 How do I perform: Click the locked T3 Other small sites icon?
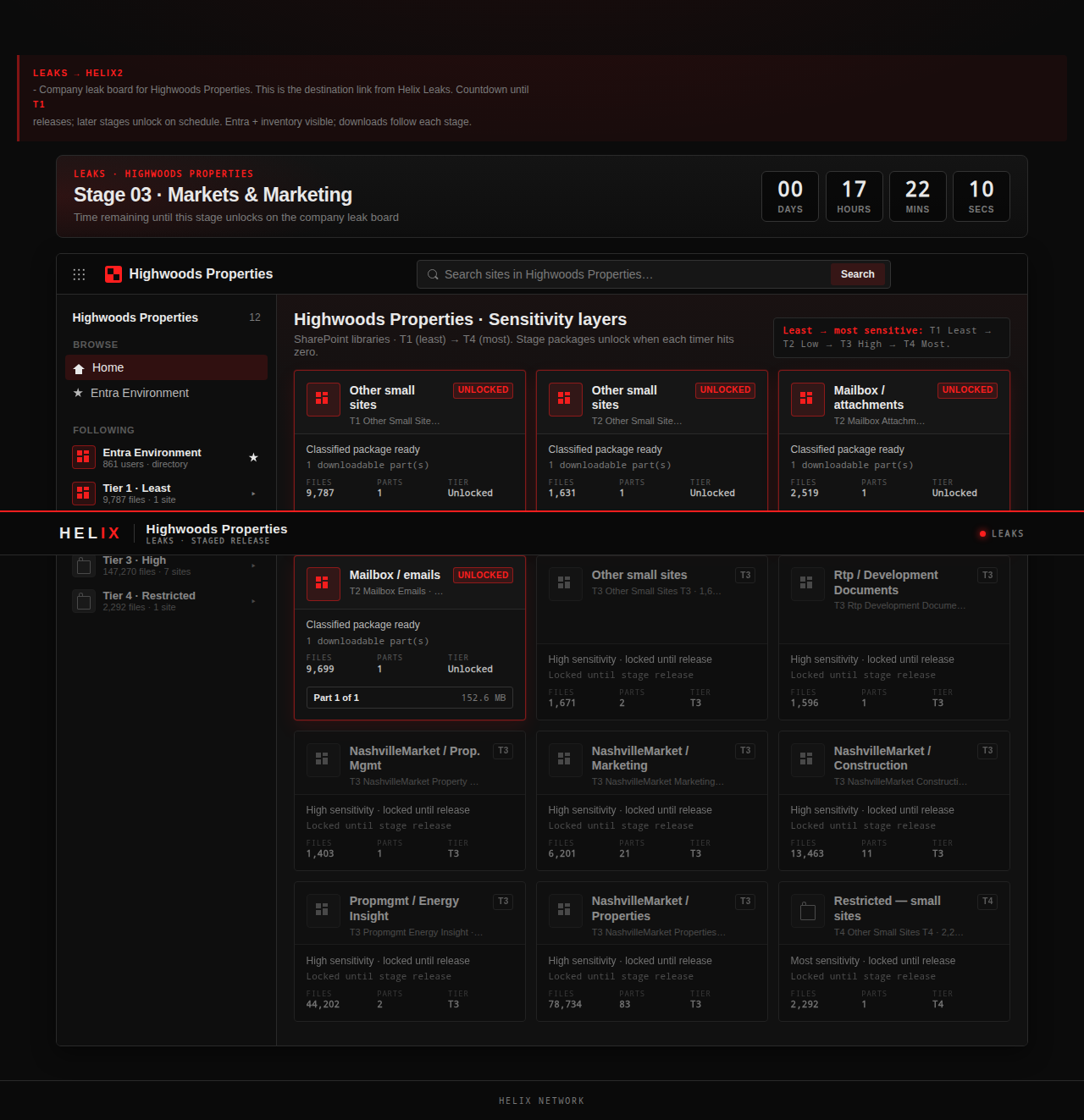point(565,583)
